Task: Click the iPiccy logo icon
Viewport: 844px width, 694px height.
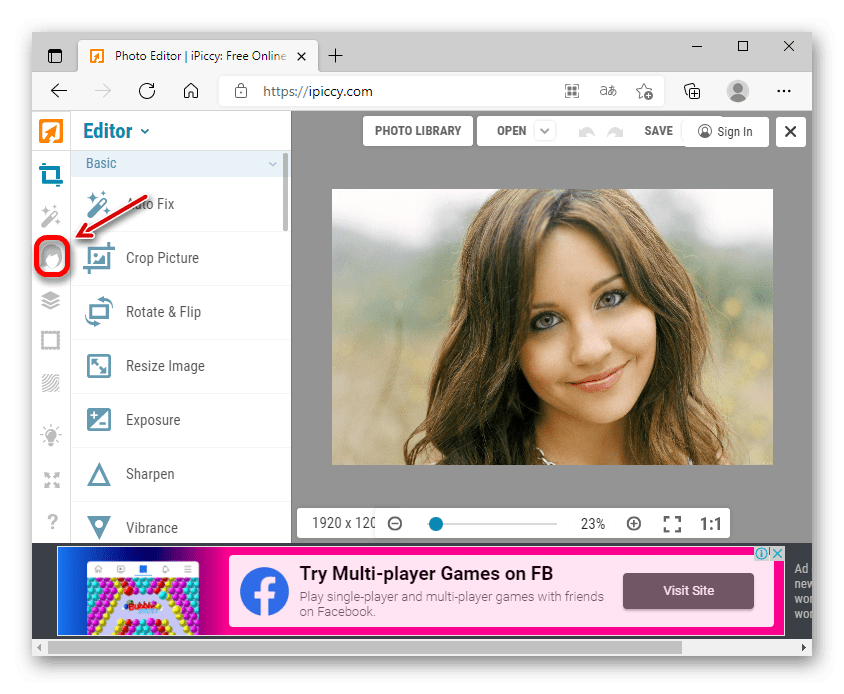Action: click(x=51, y=131)
